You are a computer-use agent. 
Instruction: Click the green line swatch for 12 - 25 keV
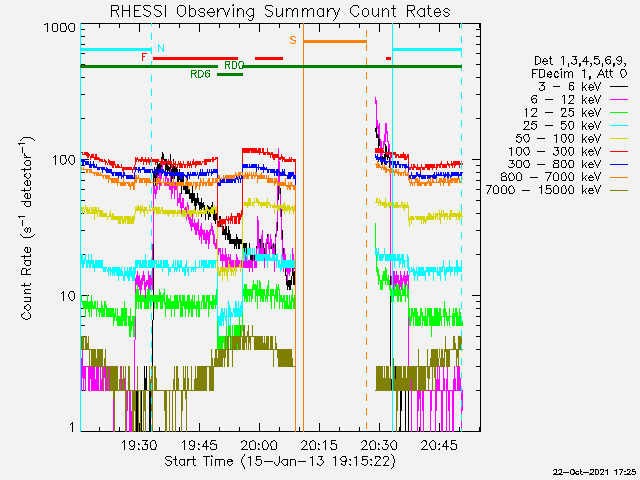(619, 113)
